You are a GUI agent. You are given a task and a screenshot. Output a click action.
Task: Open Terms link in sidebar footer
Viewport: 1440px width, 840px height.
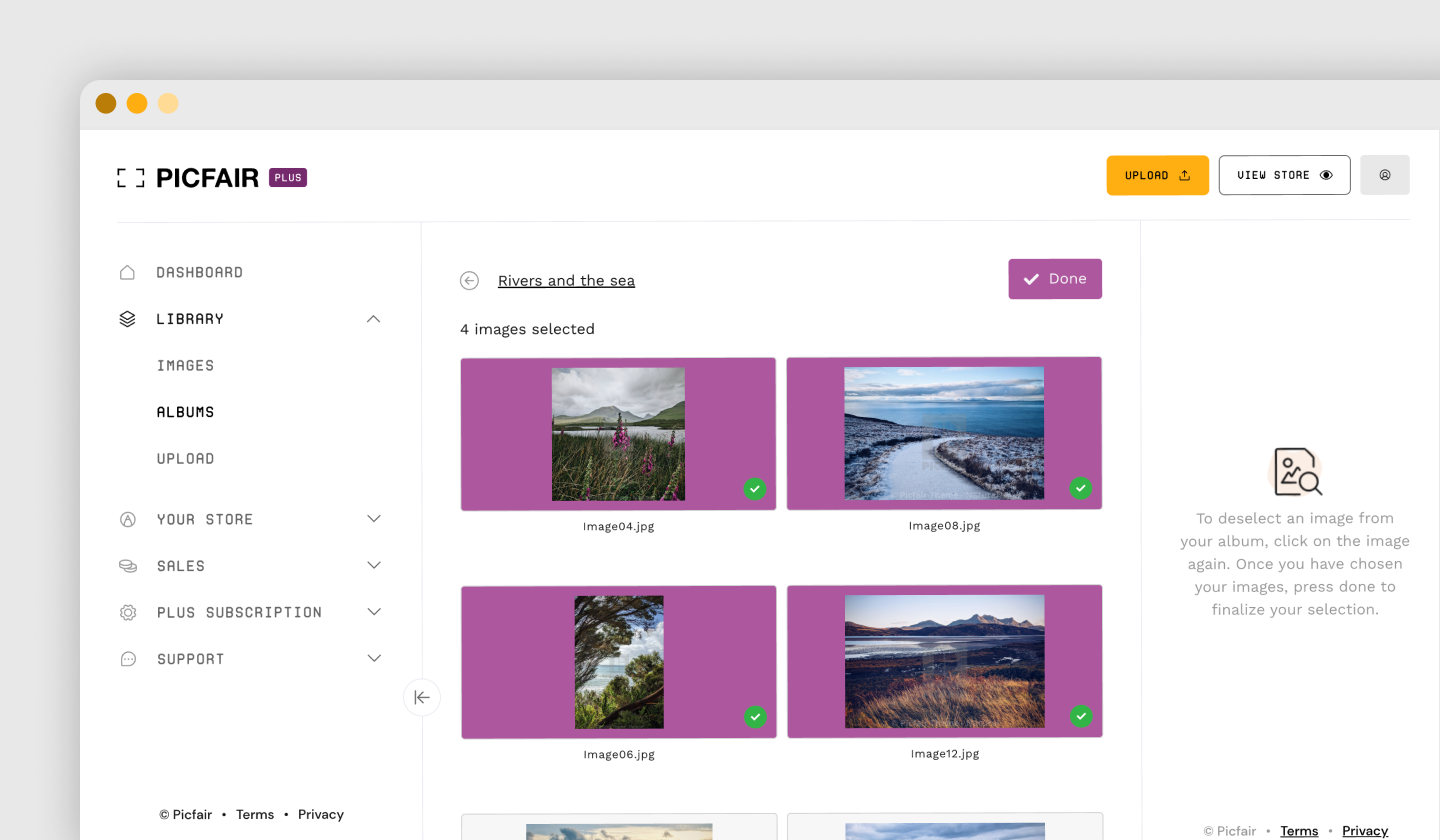point(255,815)
